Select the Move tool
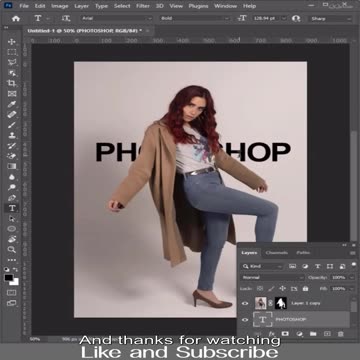Viewport: 360px width, 360px height. (x=12, y=42)
